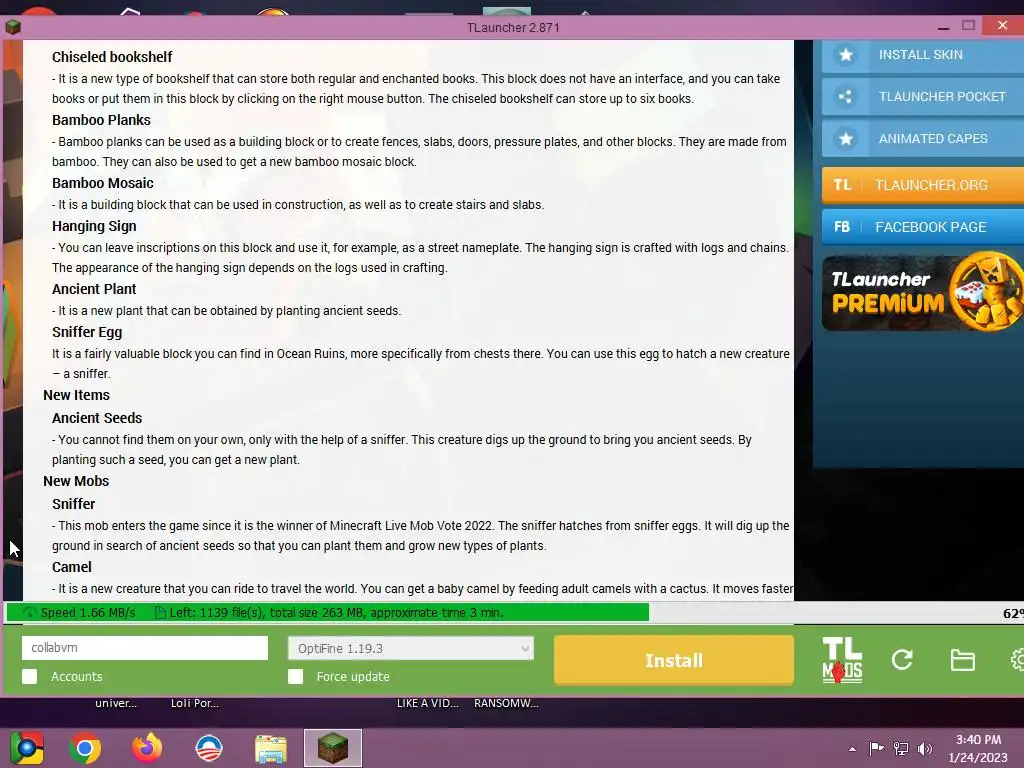Open volume speaker tray icon
This screenshot has width=1024, height=768.
coord(925,748)
